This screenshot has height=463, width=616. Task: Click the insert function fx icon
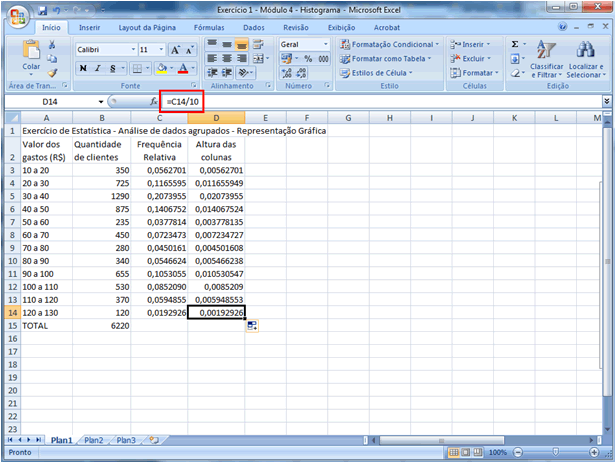pyautogui.click(x=153, y=102)
